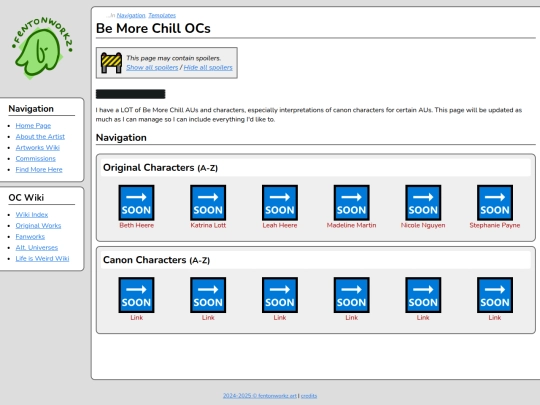Open About the Artist link
Screen dimensions: 540x405
coord(40,137)
